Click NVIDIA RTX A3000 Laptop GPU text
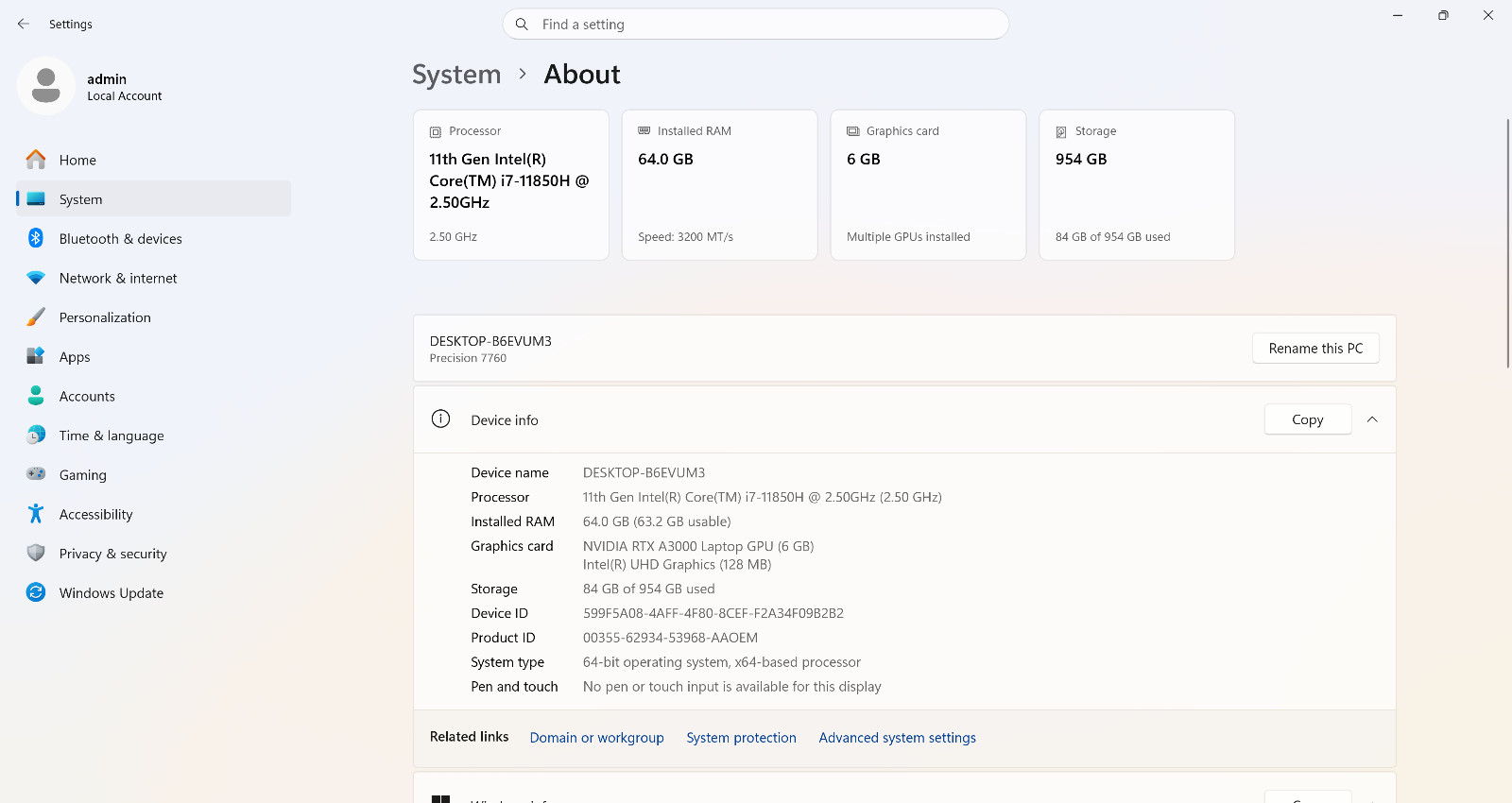Image resolution: width=1512 pixels, height=803 pixels. click(698, 546)
